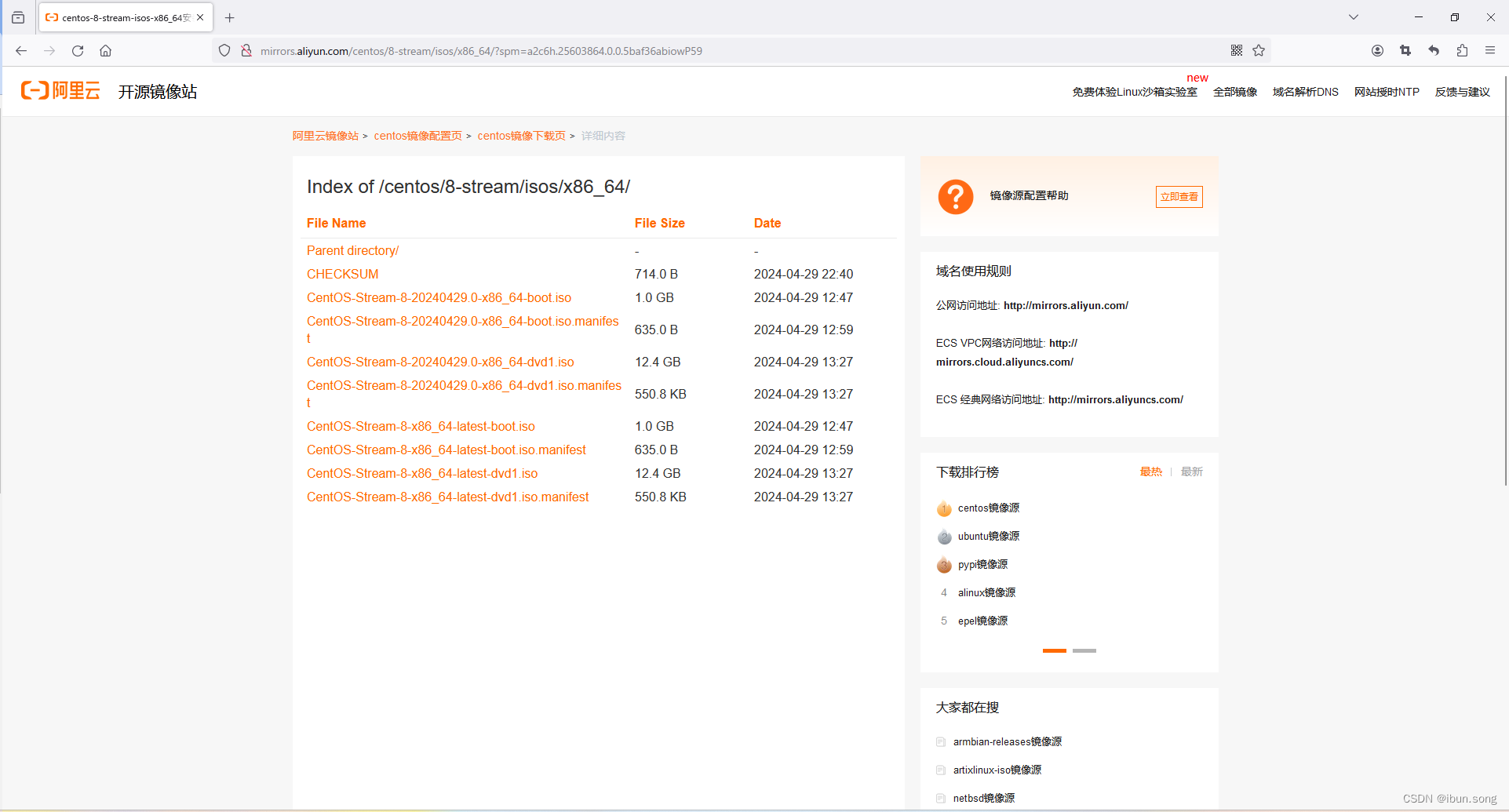
Task: Open the account profile icon
Action: pos(1377,51)
